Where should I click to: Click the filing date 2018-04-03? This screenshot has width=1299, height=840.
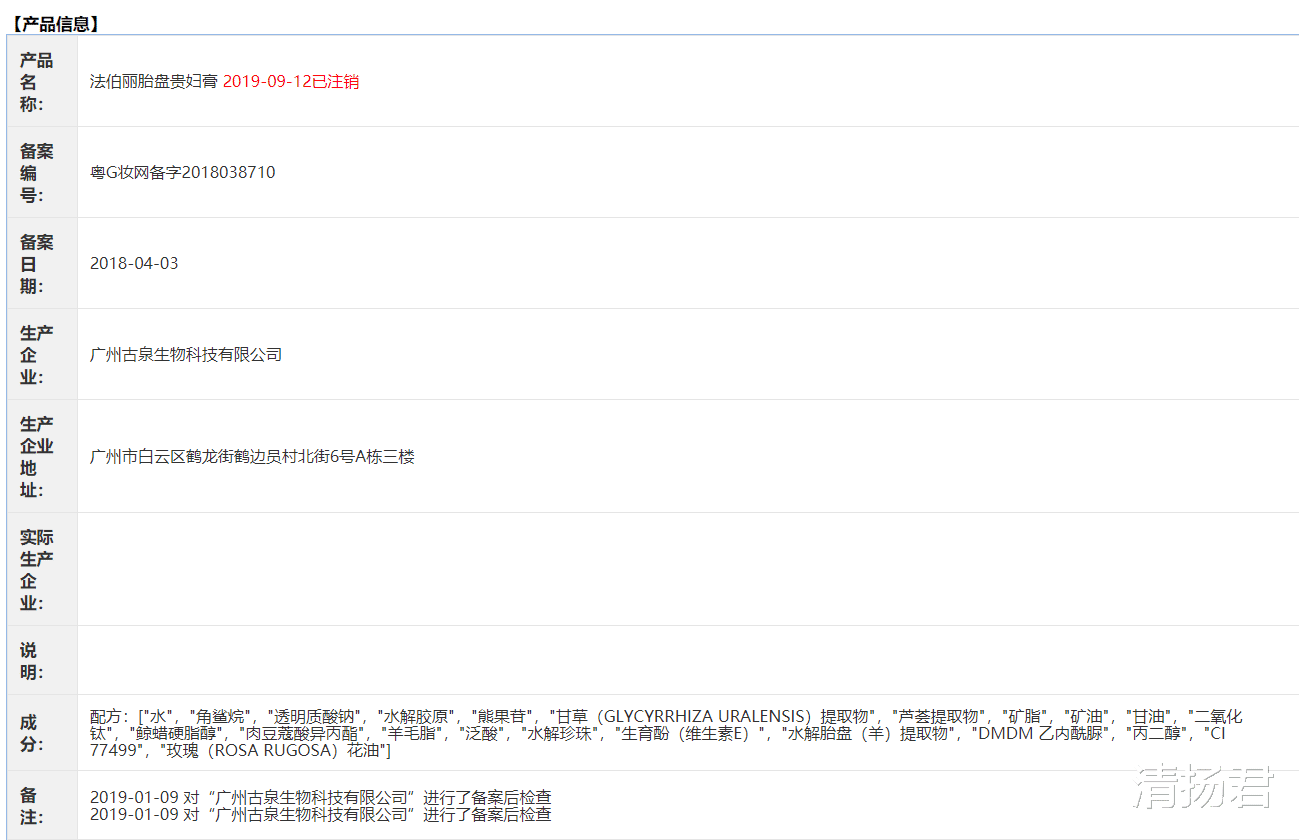point(134,264)
